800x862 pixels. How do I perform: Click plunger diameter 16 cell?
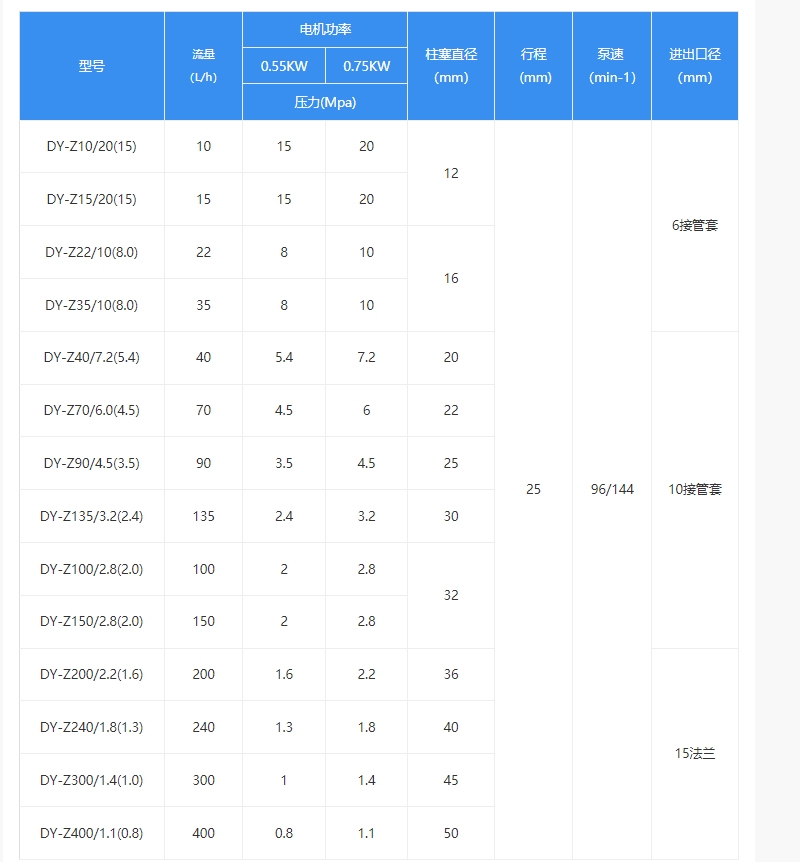pyautogui.click(x=451, y=278)
